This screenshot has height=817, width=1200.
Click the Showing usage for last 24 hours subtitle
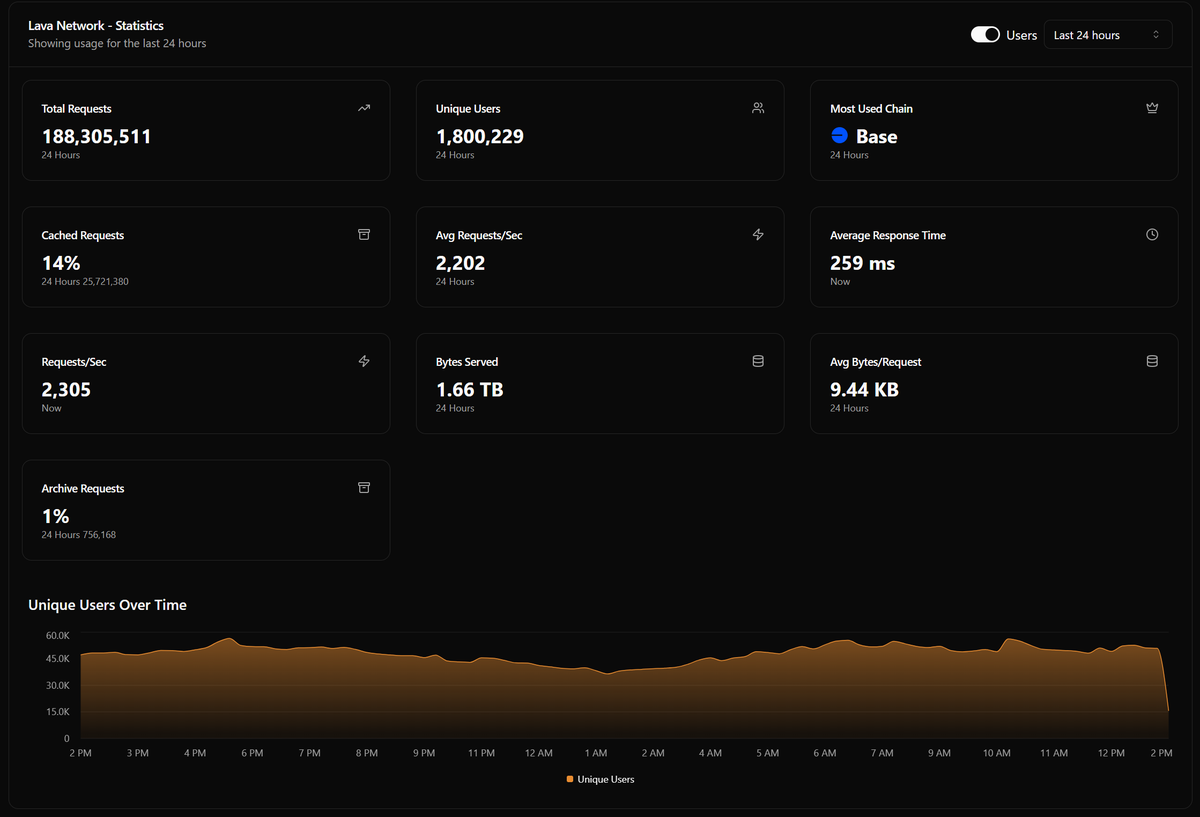tap(117, 44)
